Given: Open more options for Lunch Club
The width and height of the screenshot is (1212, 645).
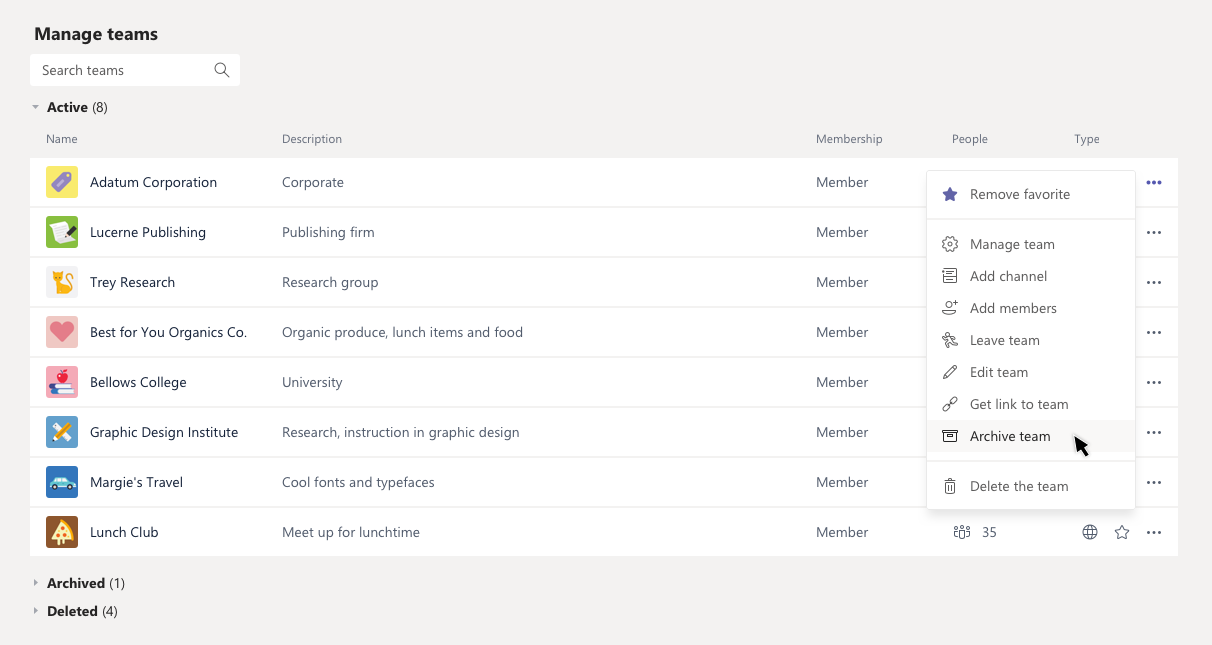Looking at the screenshot, I should point(1154,533).
